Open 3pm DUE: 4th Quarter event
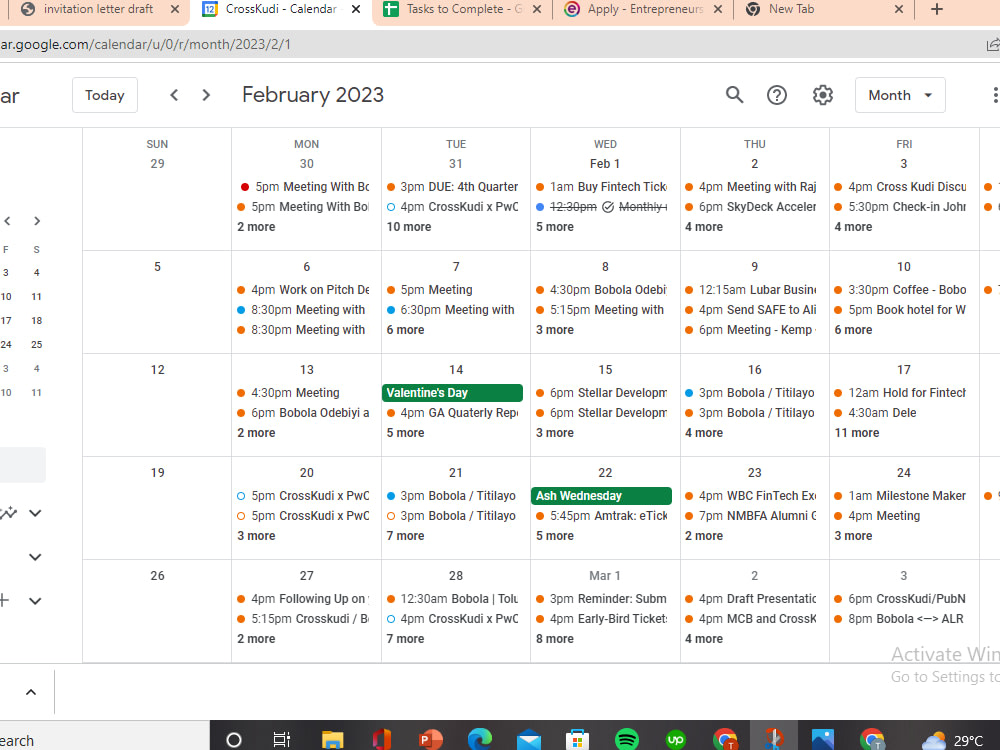This screenshot has height=750, width=1000. [x=452, y=187]
